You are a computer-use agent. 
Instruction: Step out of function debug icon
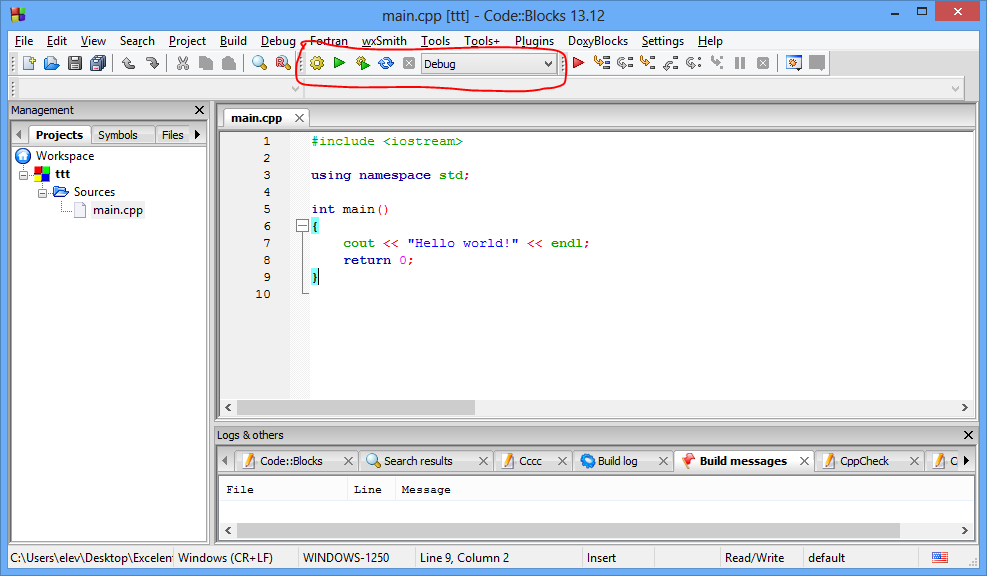click(670, 63)
